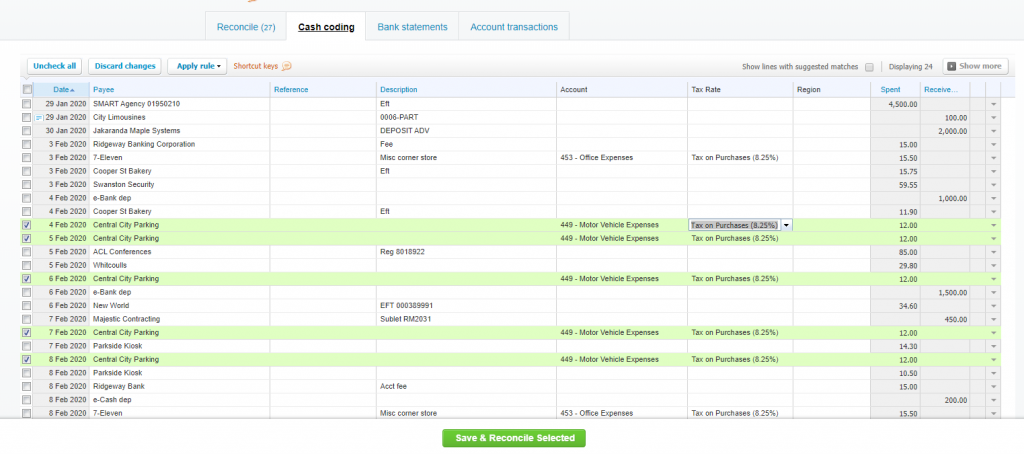This screenshot has height=454, width=1024.
Task: Uncheck the 4 Feb Central City Parking row
Action: tap(26, 225)
